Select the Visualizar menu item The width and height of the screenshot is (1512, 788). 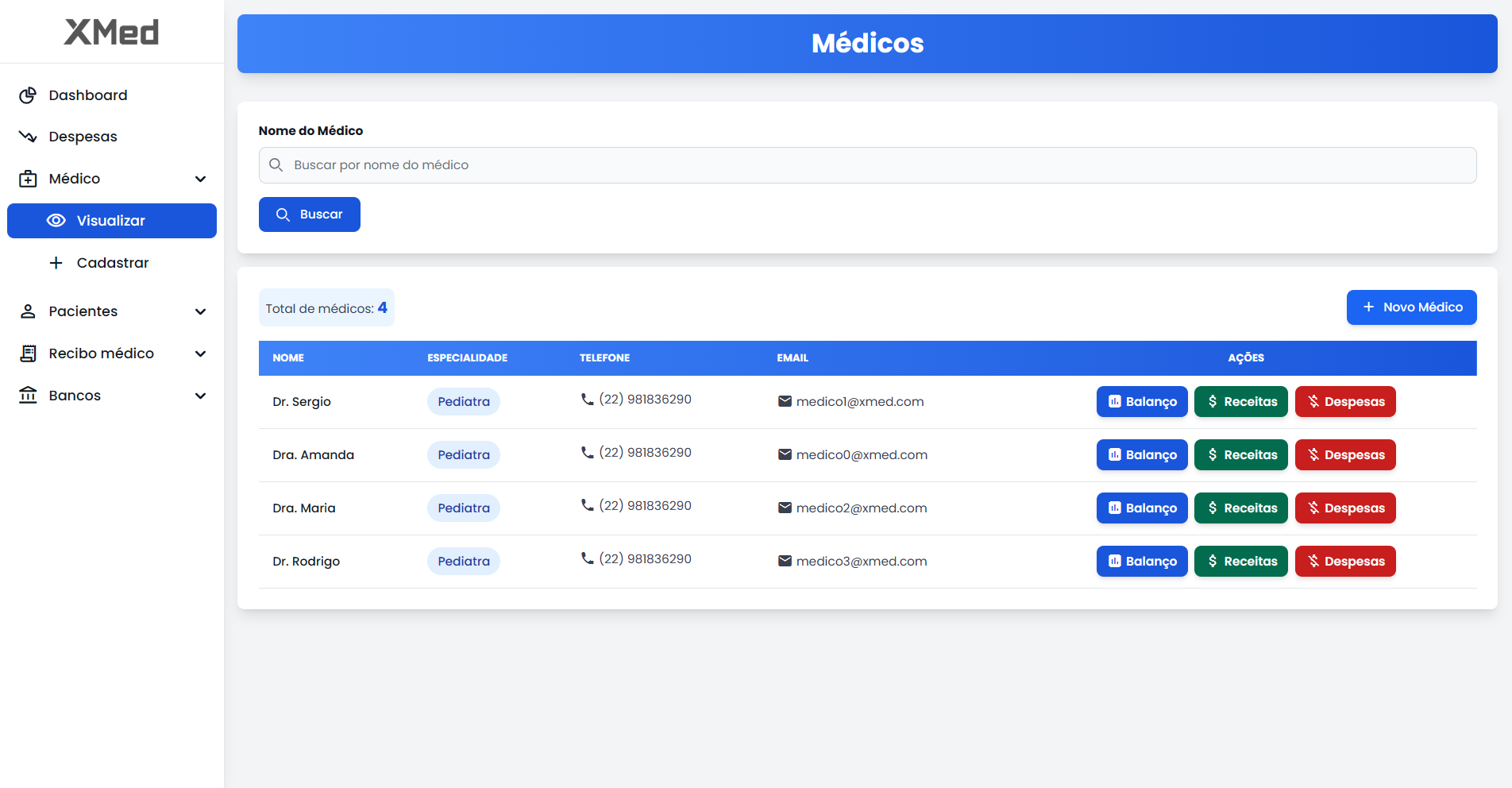point(112,221)
